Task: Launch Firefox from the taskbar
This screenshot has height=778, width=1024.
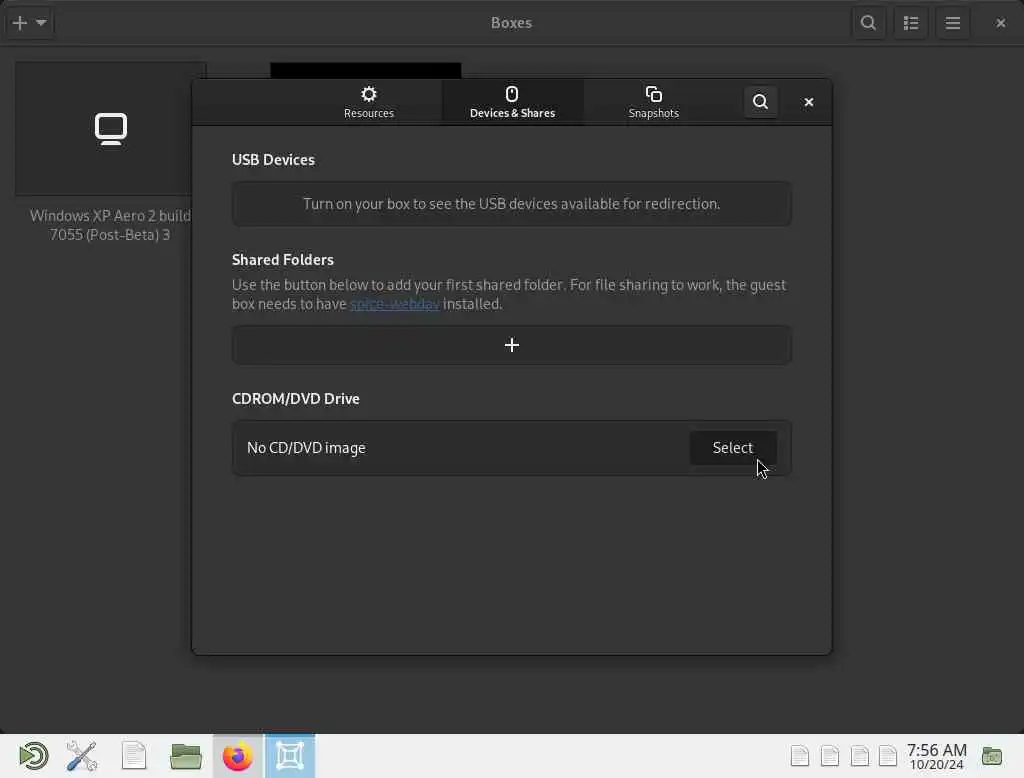Action: (238, 756)
